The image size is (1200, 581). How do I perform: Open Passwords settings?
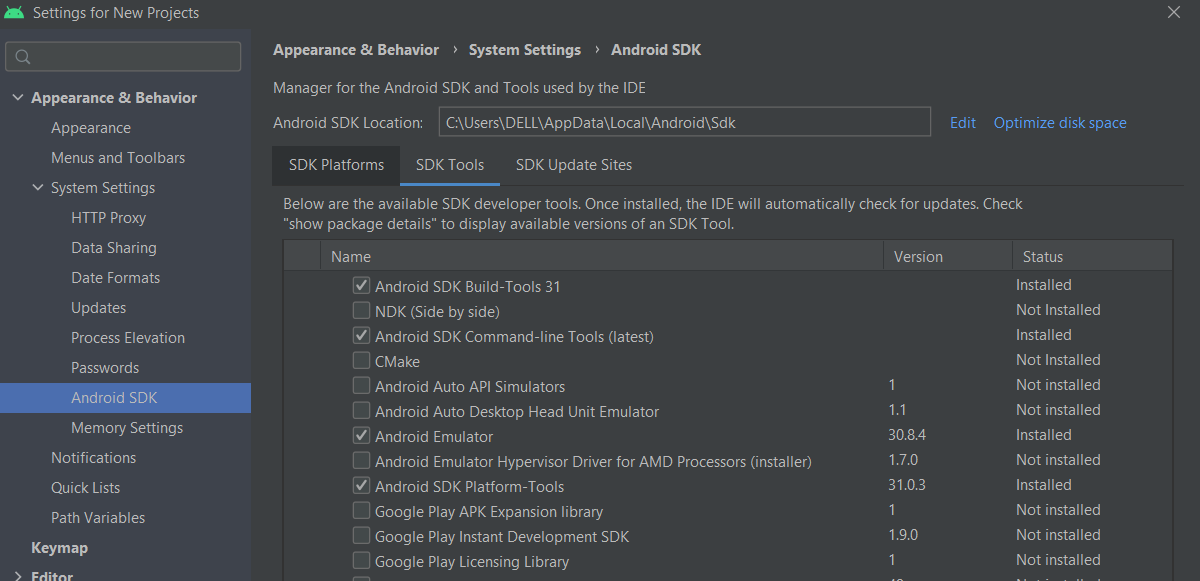[x=105, y=368]
